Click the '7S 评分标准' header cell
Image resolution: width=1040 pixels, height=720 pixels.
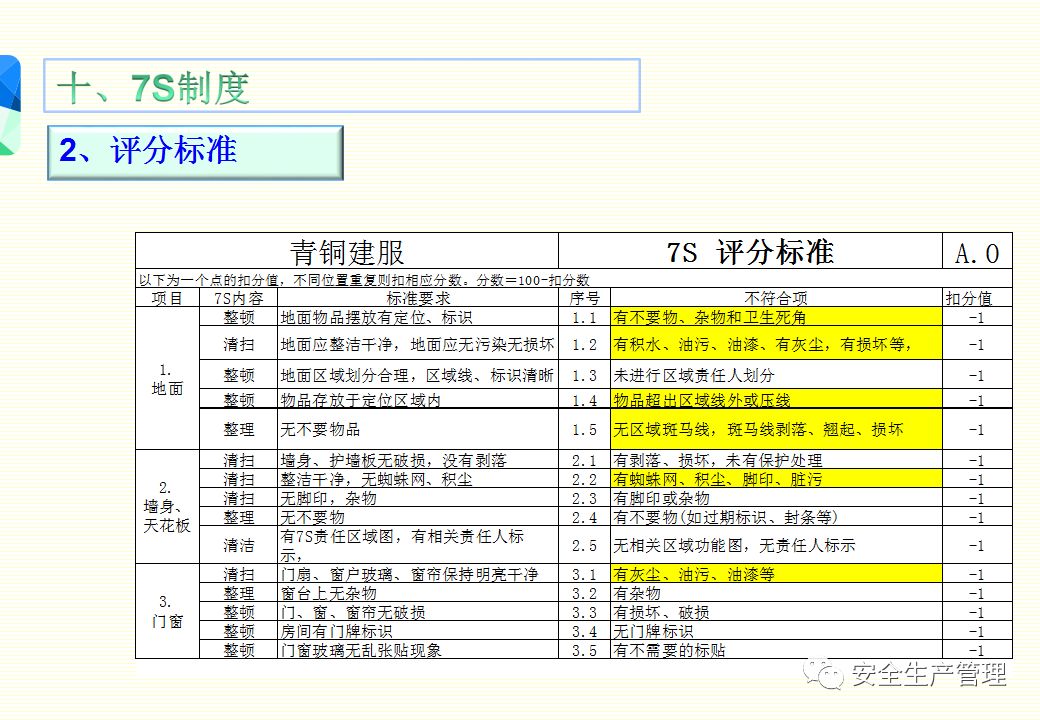tap(750, 251)
